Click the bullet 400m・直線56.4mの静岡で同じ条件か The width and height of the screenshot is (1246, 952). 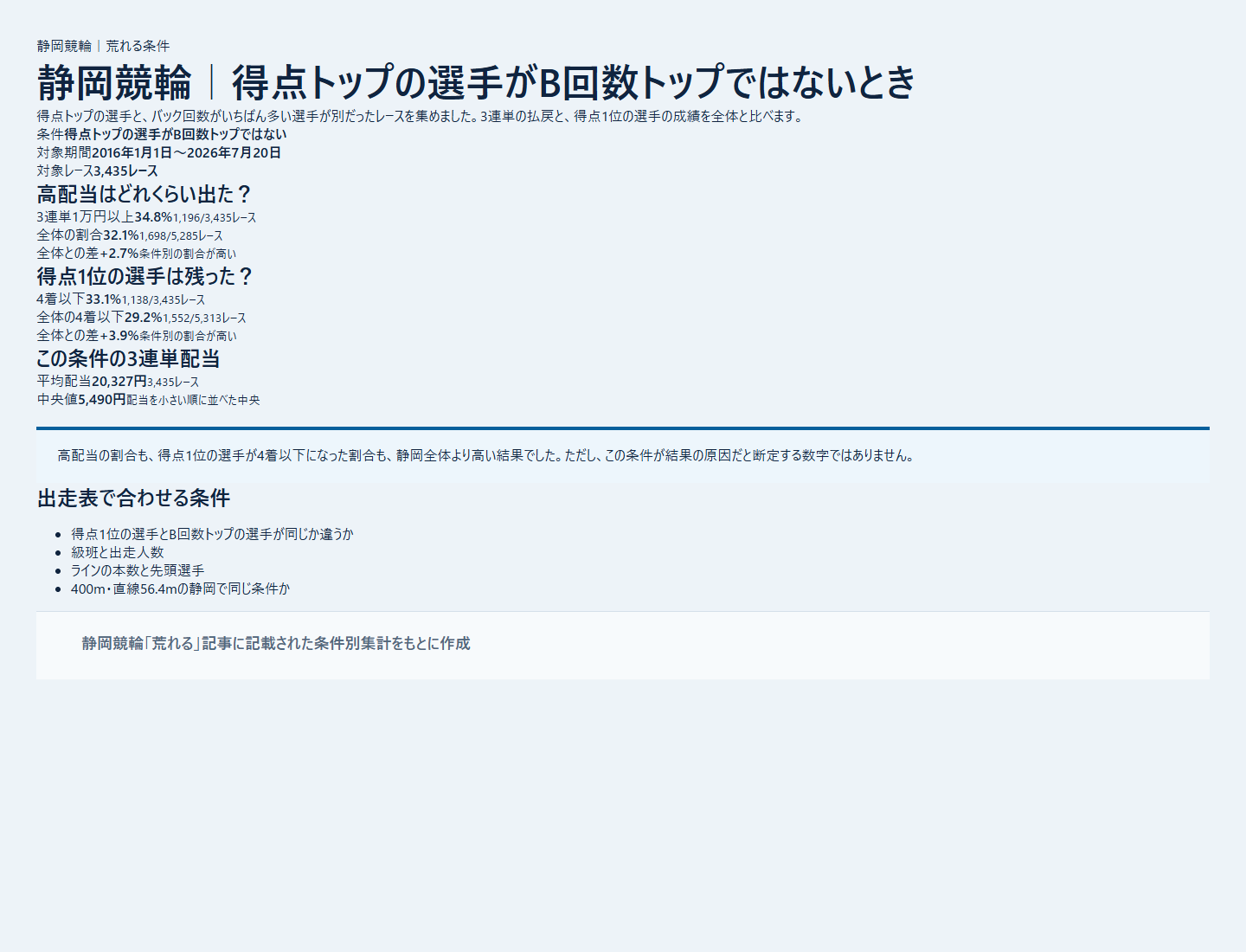point(181,589)
